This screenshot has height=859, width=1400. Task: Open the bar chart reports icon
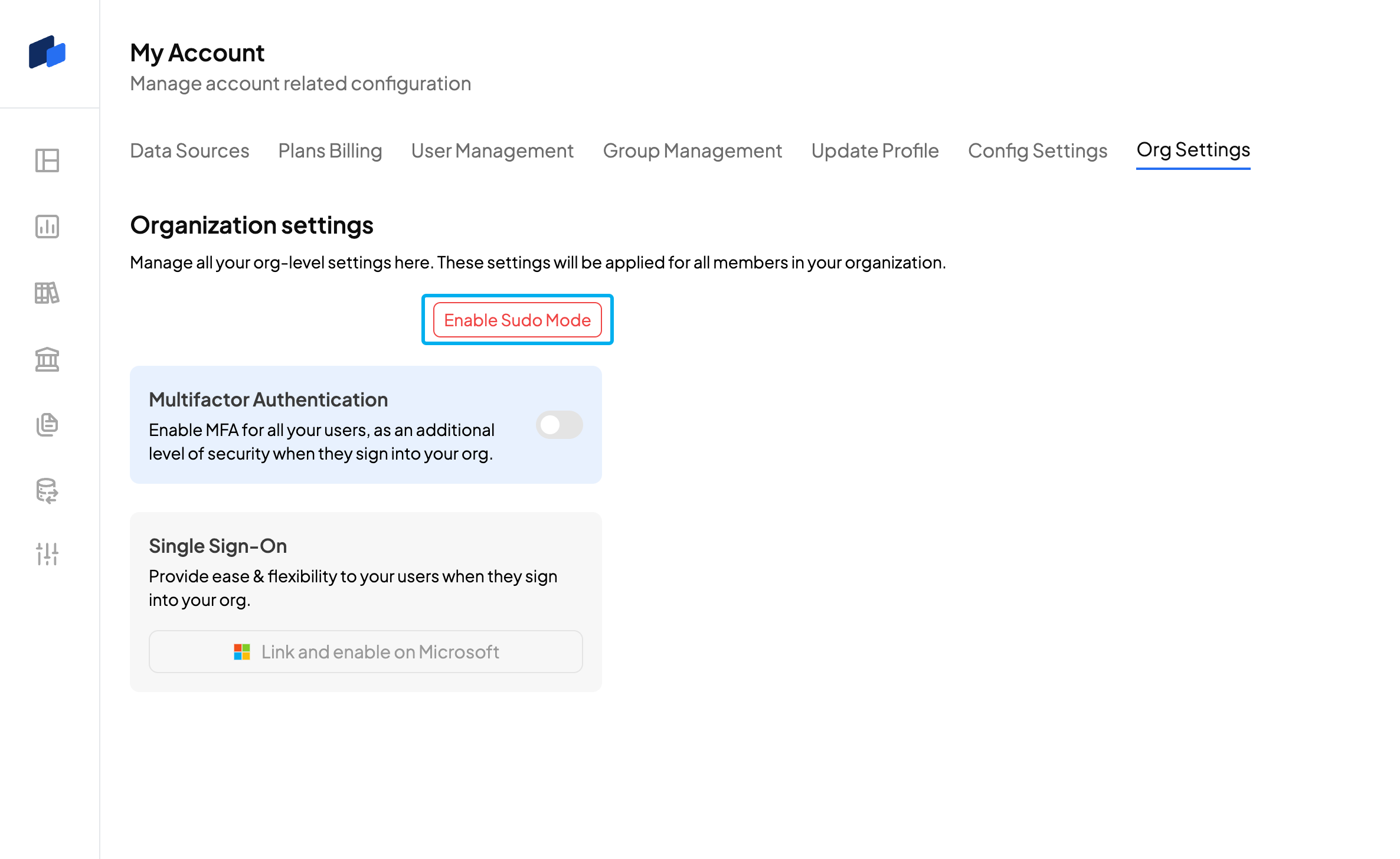coord(47,227)
